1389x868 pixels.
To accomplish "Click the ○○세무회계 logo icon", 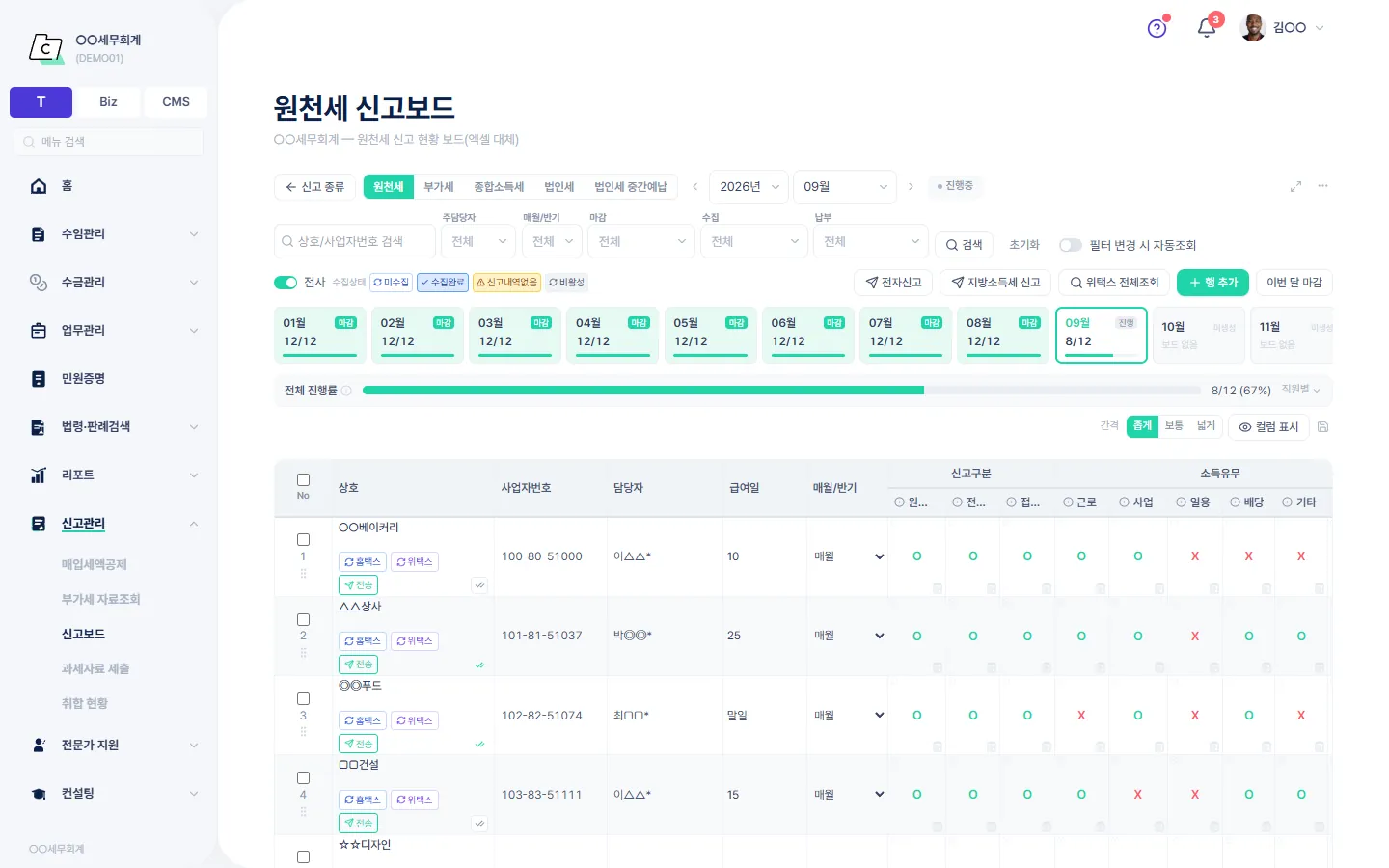I will [x=45, y=47].
